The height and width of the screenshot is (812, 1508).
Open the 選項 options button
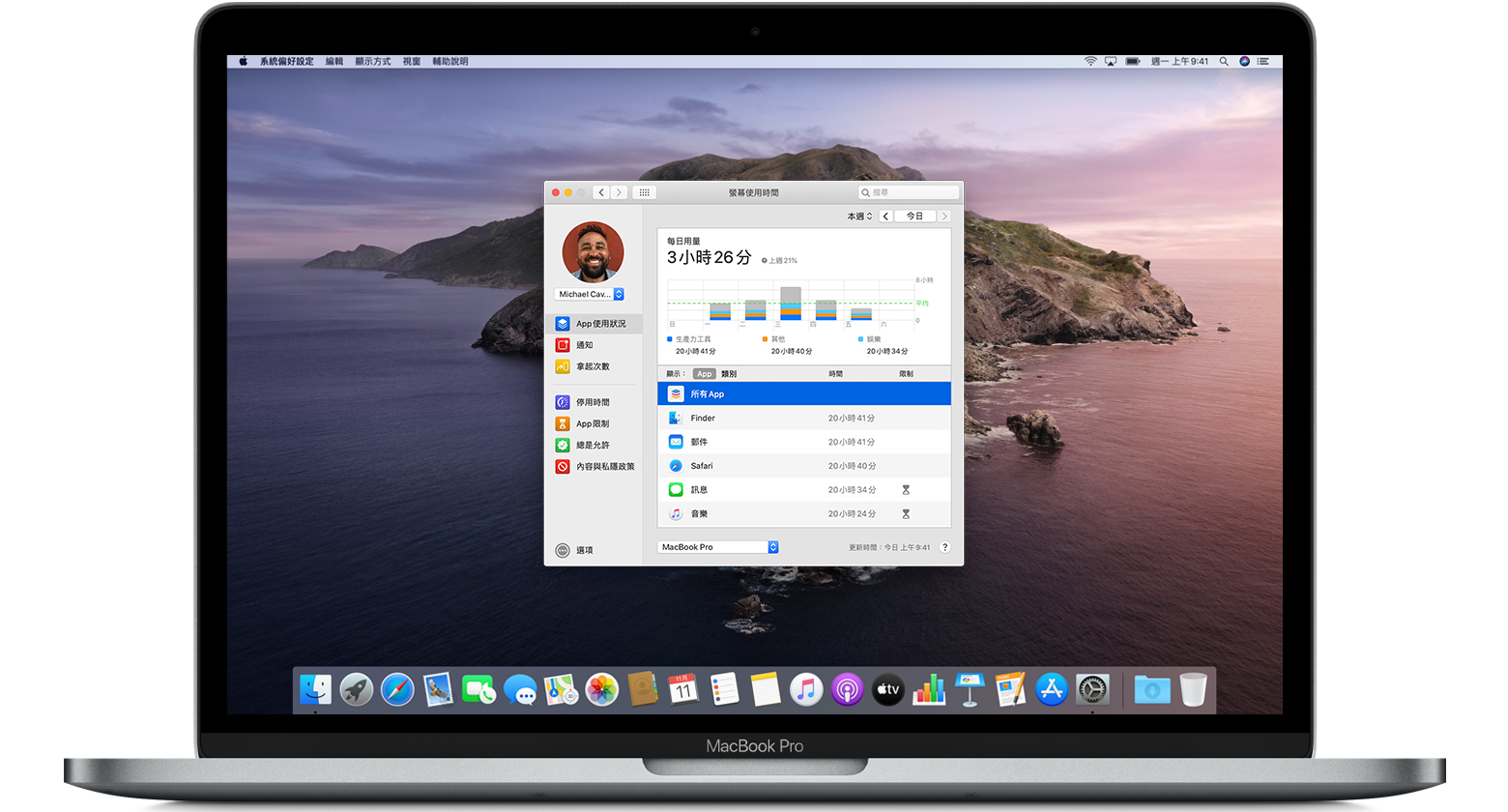[x=574, y=550]
